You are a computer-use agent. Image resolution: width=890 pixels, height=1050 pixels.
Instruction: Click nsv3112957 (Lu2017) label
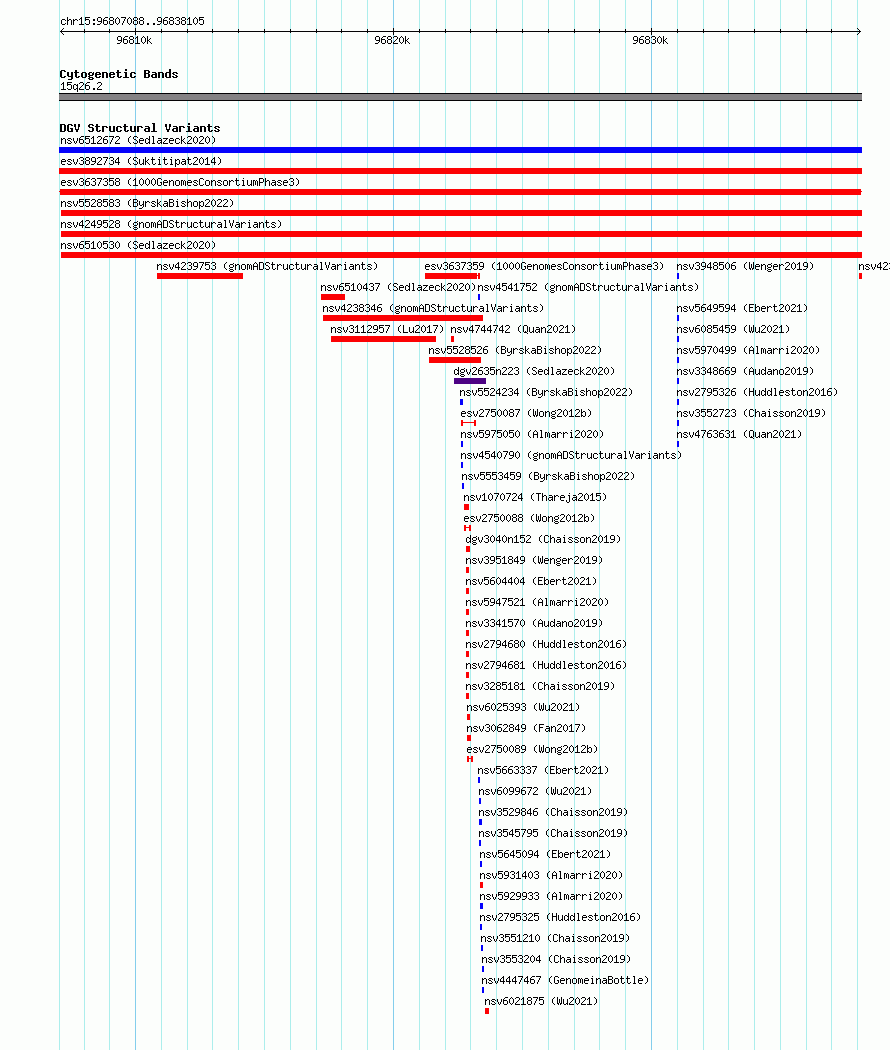point(387,329)
